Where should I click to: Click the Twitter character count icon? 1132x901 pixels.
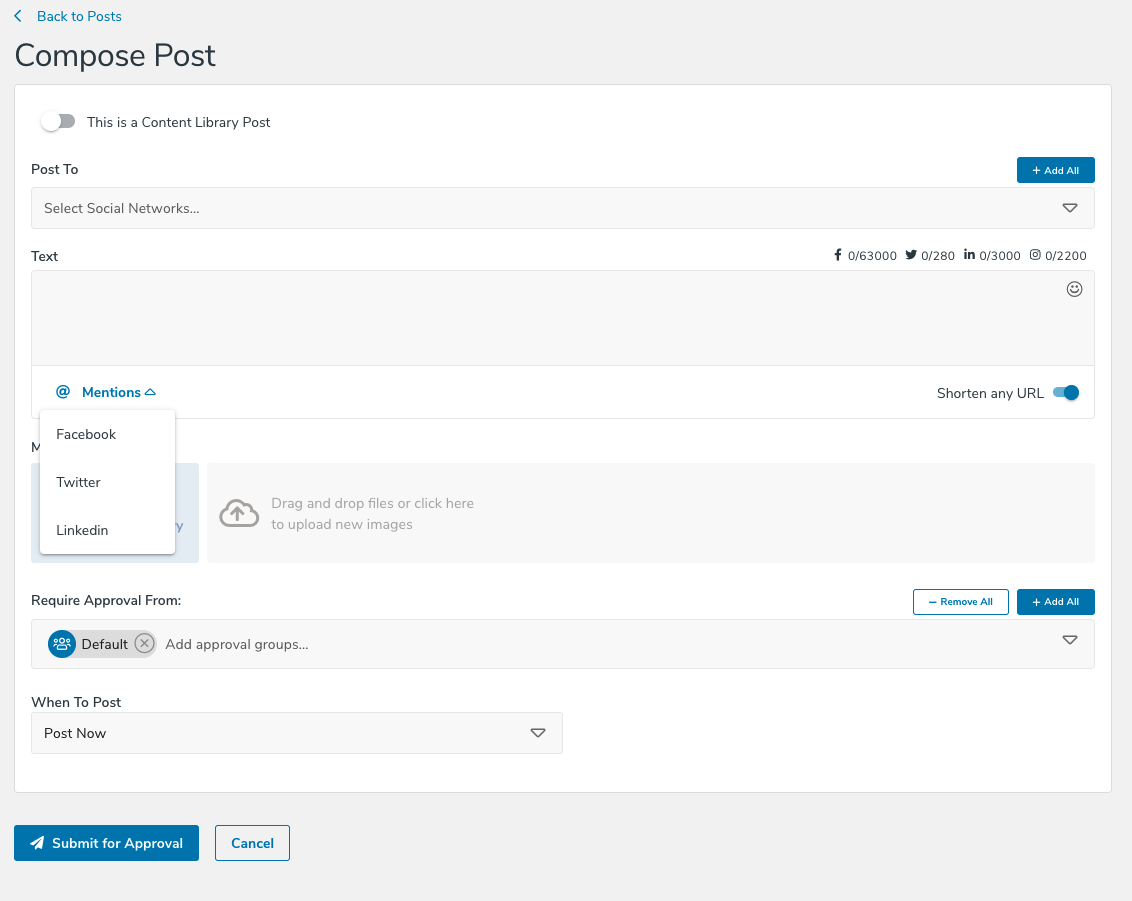(911, 255)
